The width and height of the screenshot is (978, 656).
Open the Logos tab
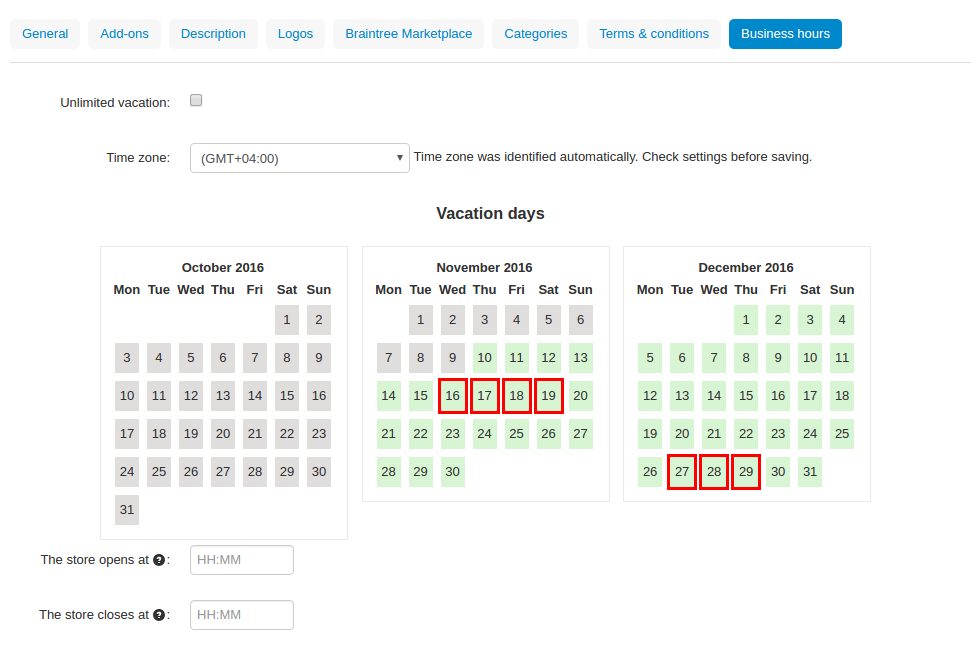click(295, 34)
